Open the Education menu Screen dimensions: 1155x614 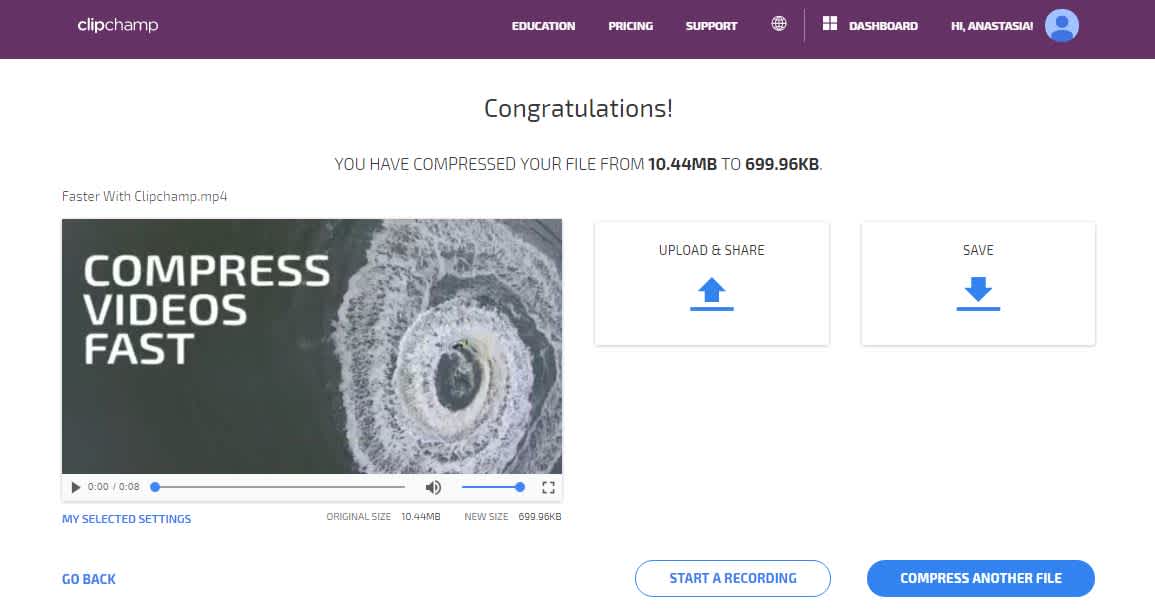[x=544, y=26]
